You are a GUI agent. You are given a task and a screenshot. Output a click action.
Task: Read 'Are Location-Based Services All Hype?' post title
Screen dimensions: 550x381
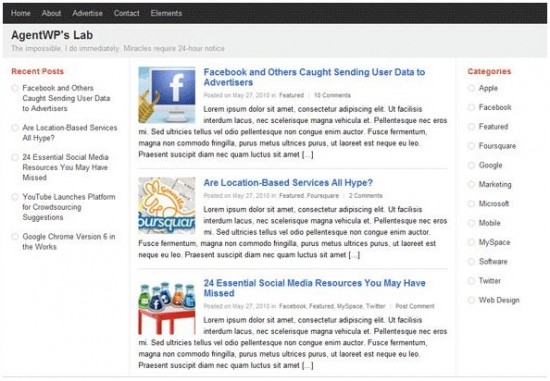288,183
